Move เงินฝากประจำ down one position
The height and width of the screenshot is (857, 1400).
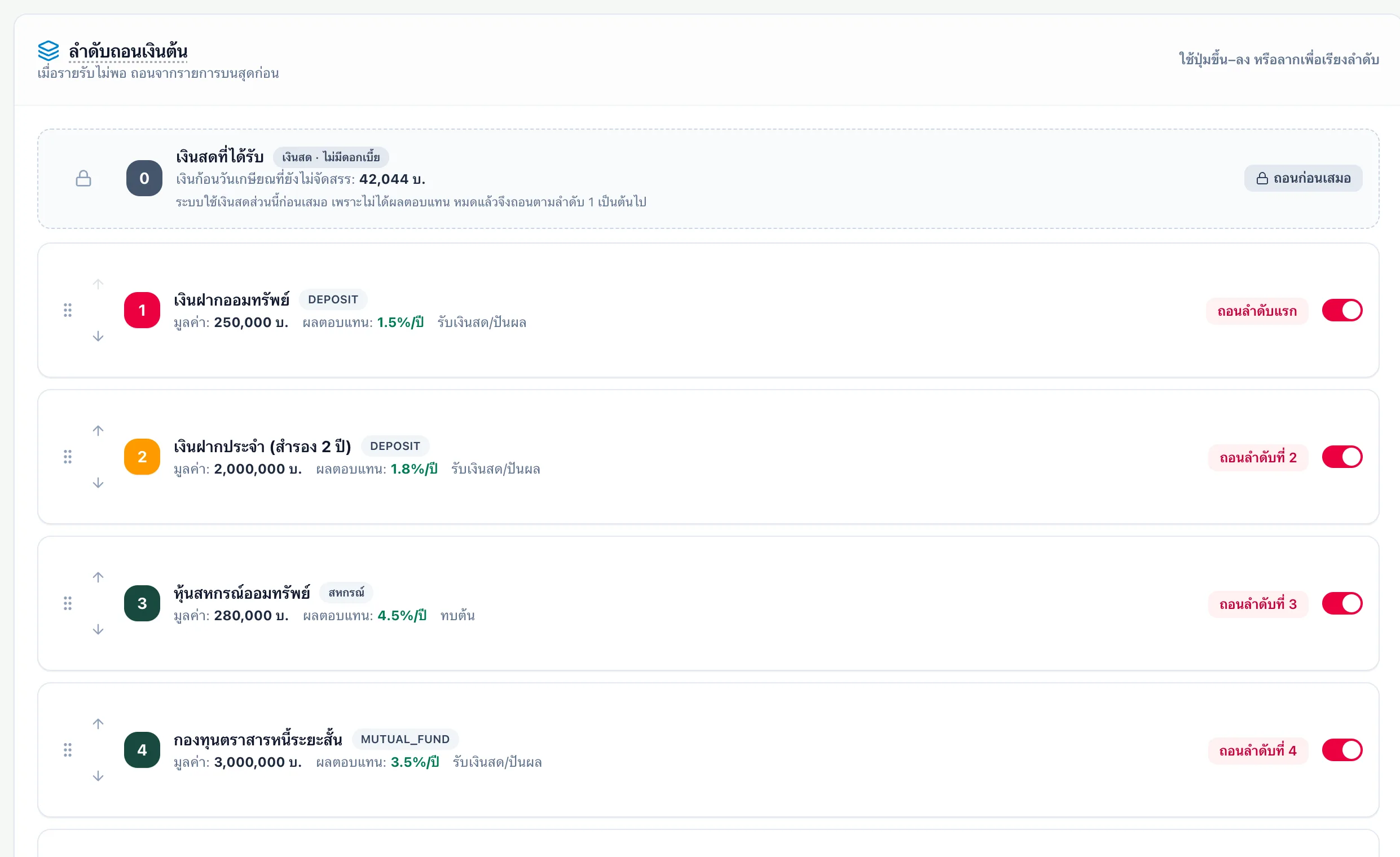[x=98, y=483]
